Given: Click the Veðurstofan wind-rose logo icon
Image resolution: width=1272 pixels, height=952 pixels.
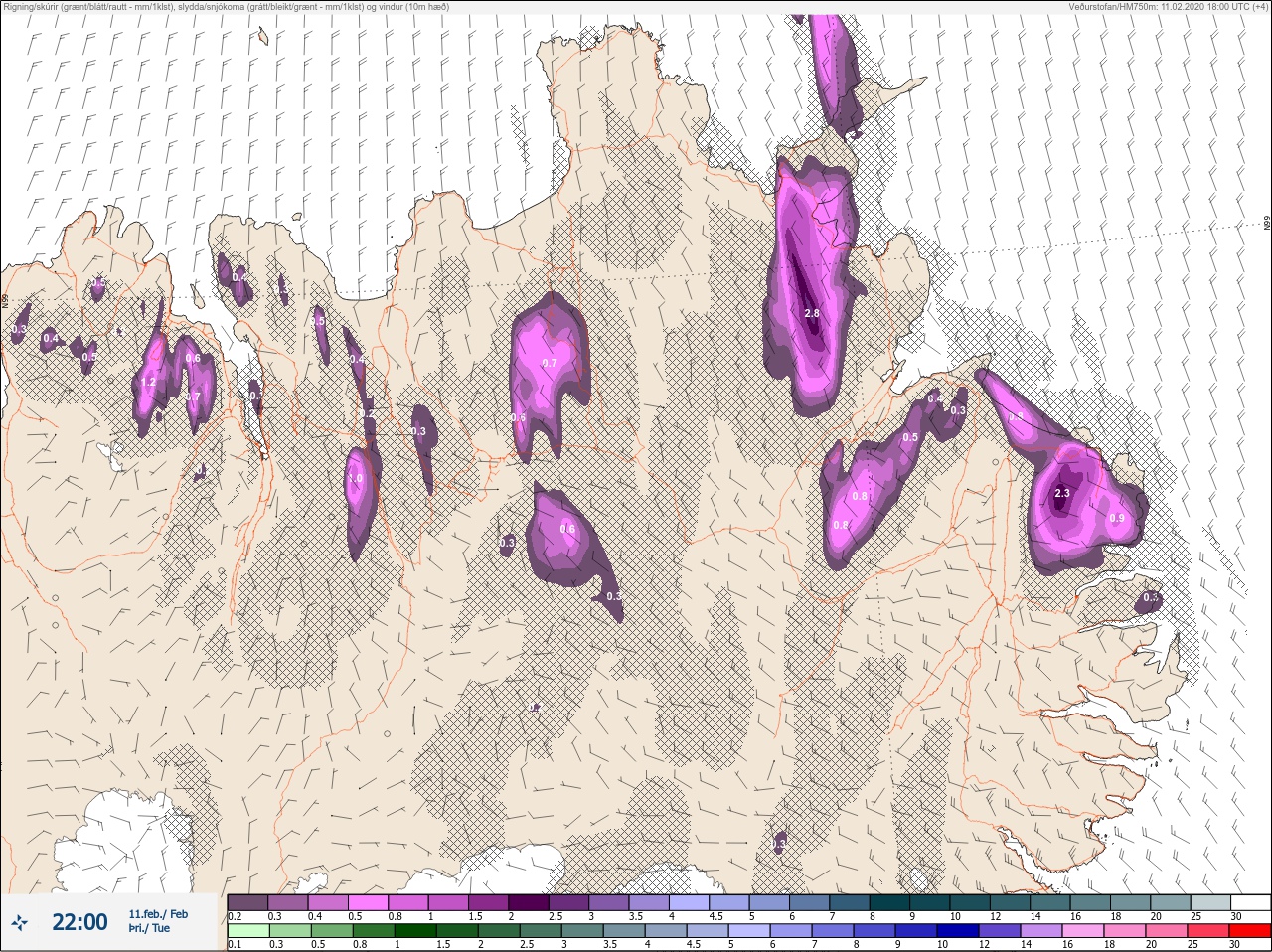Looking at the screenshot, I should pos(20,922).
